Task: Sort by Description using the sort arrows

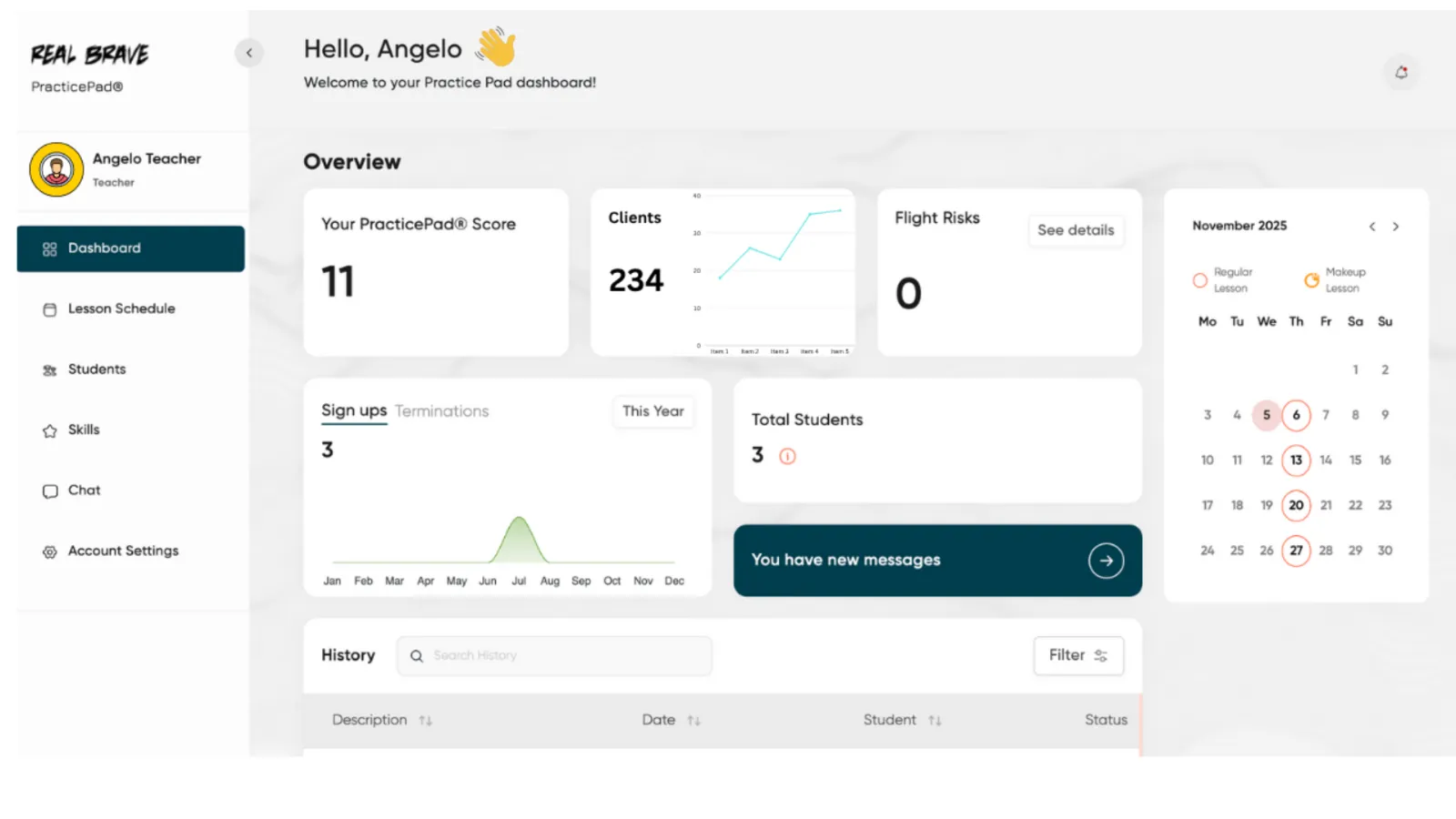Action: pos(425,721)
